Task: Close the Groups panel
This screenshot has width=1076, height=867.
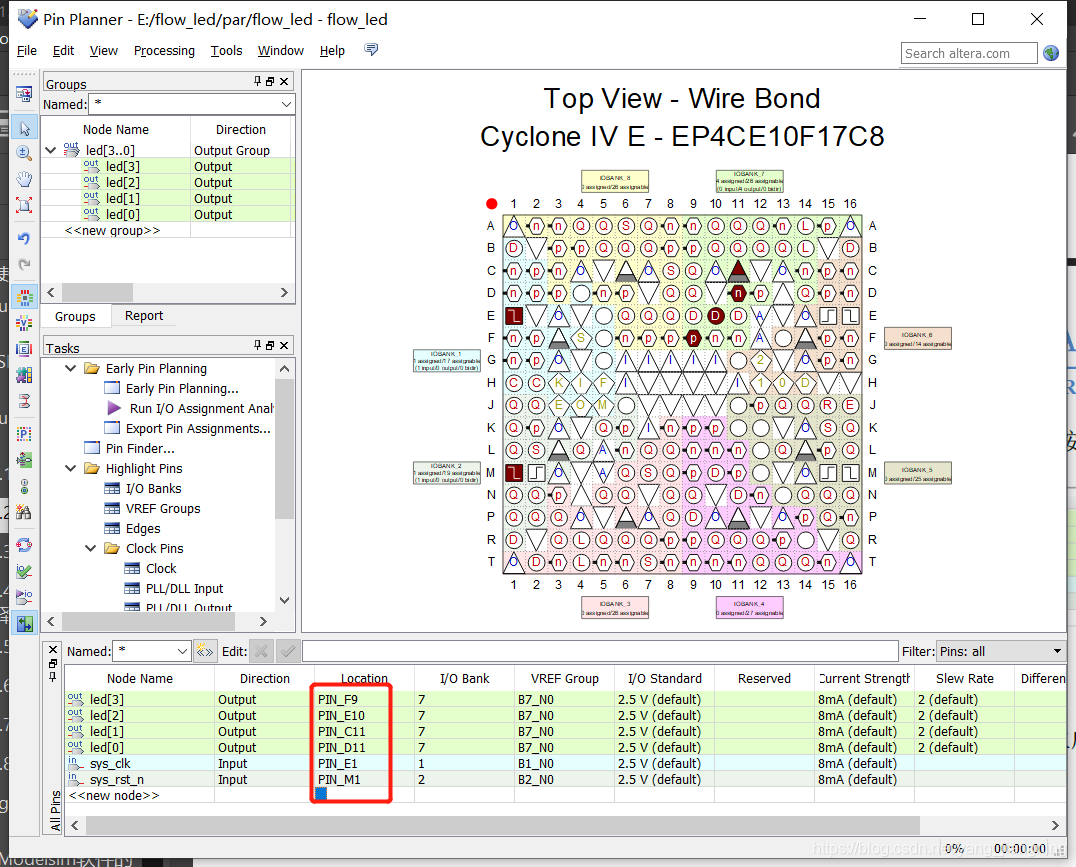Action: click(284, 81)
